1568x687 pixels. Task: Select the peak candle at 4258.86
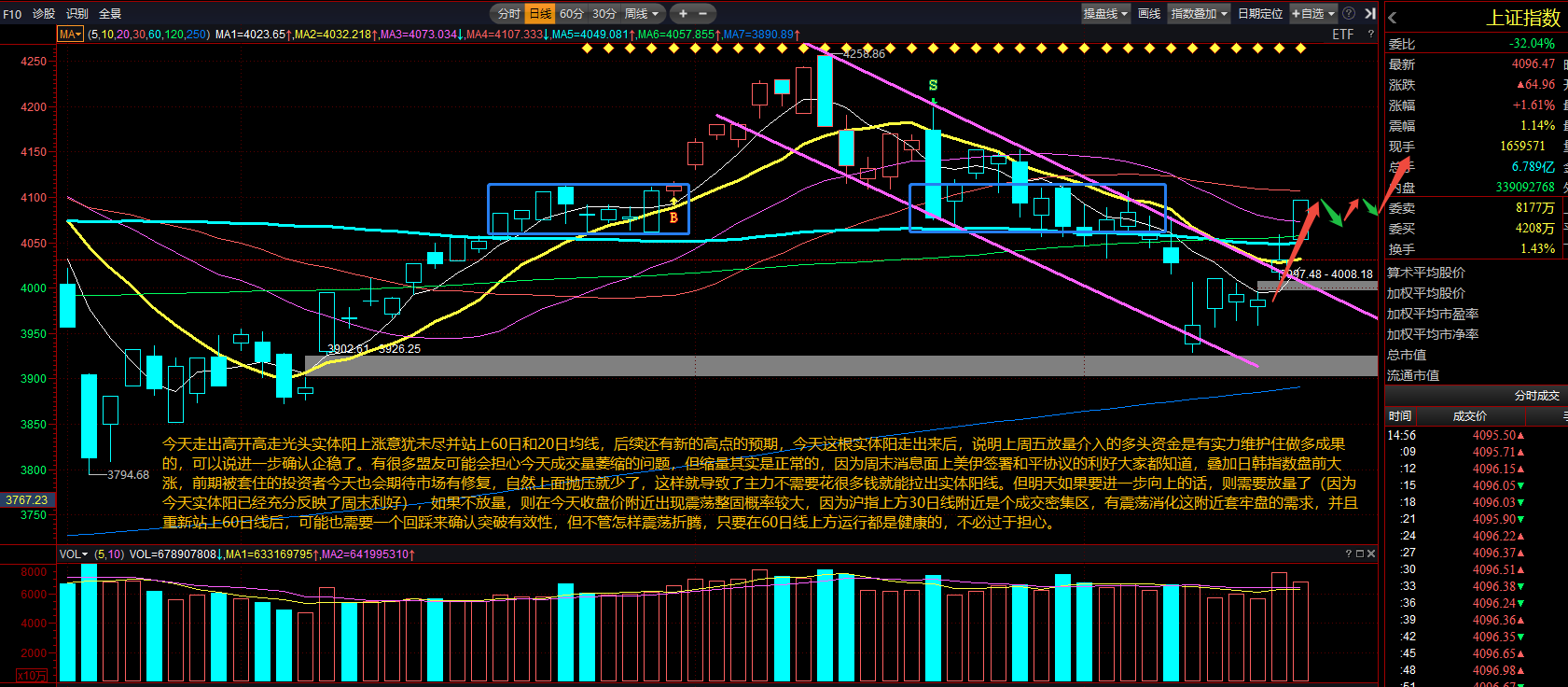[x=825, y=91]
